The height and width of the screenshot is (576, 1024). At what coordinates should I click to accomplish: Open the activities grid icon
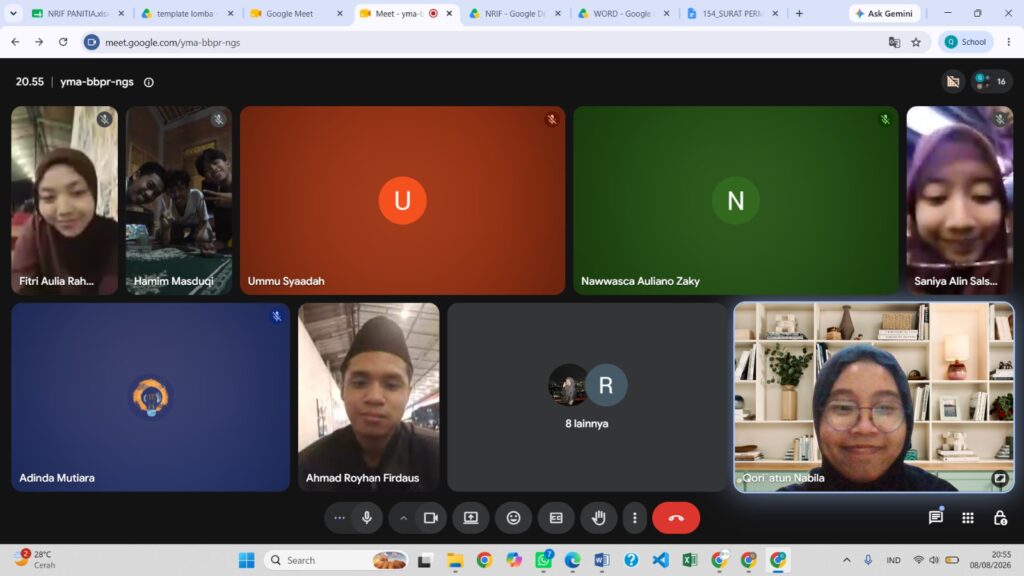coord(968,518)
